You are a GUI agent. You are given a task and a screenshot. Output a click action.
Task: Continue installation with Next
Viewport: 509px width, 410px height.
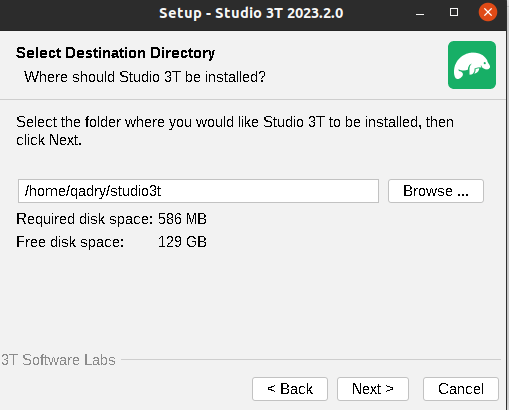(x=373, y=389)
